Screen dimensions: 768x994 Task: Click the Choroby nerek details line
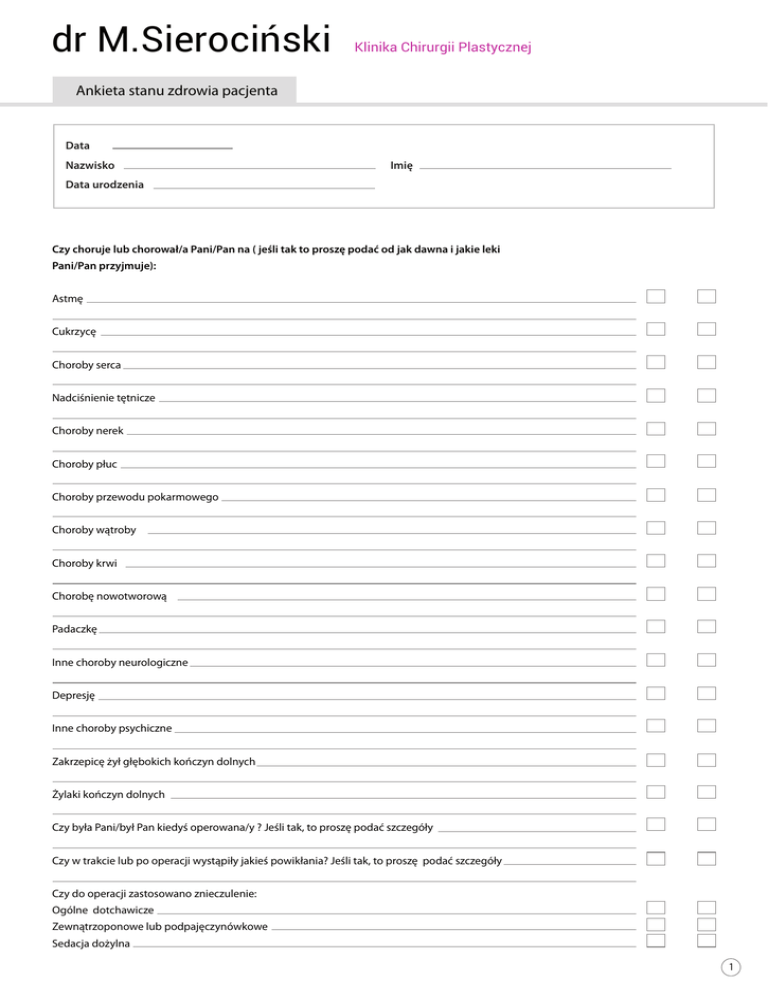[x=381, y=433]
